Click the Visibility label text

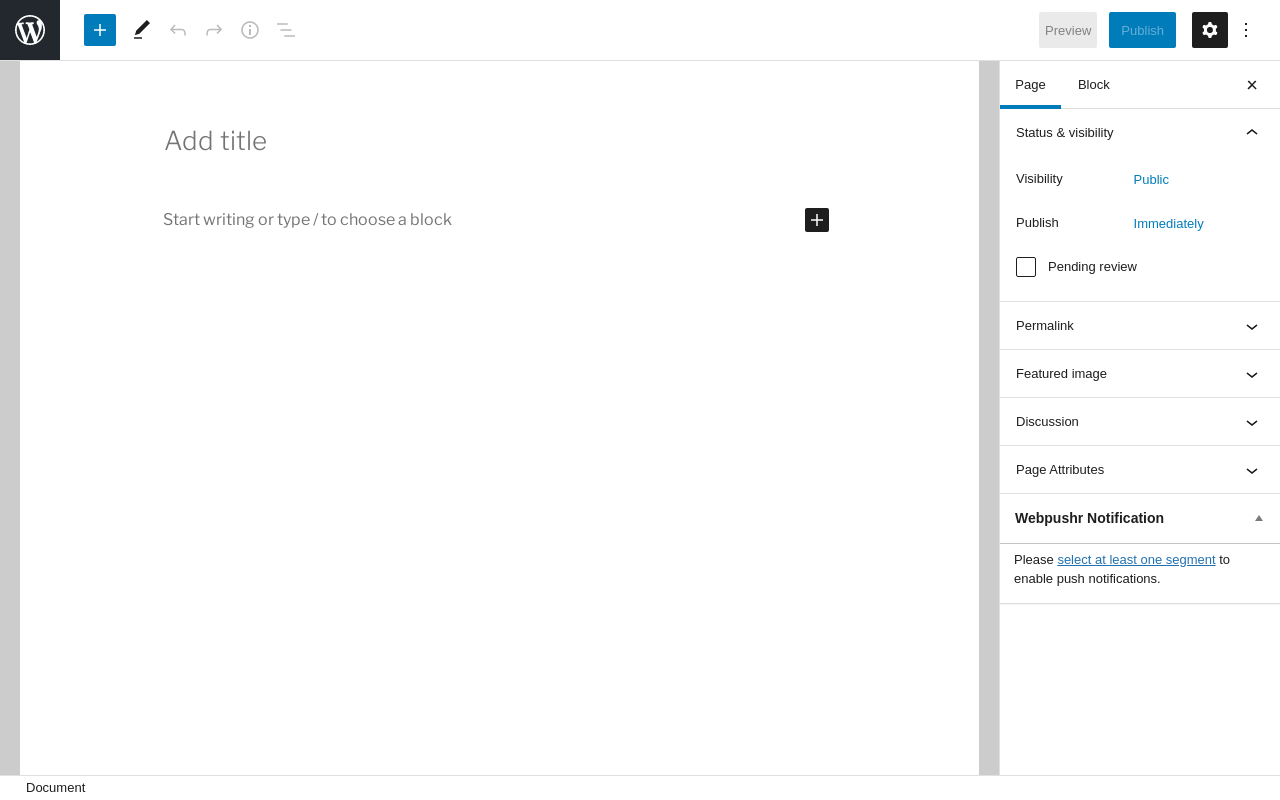click(x=1039, y=179)
